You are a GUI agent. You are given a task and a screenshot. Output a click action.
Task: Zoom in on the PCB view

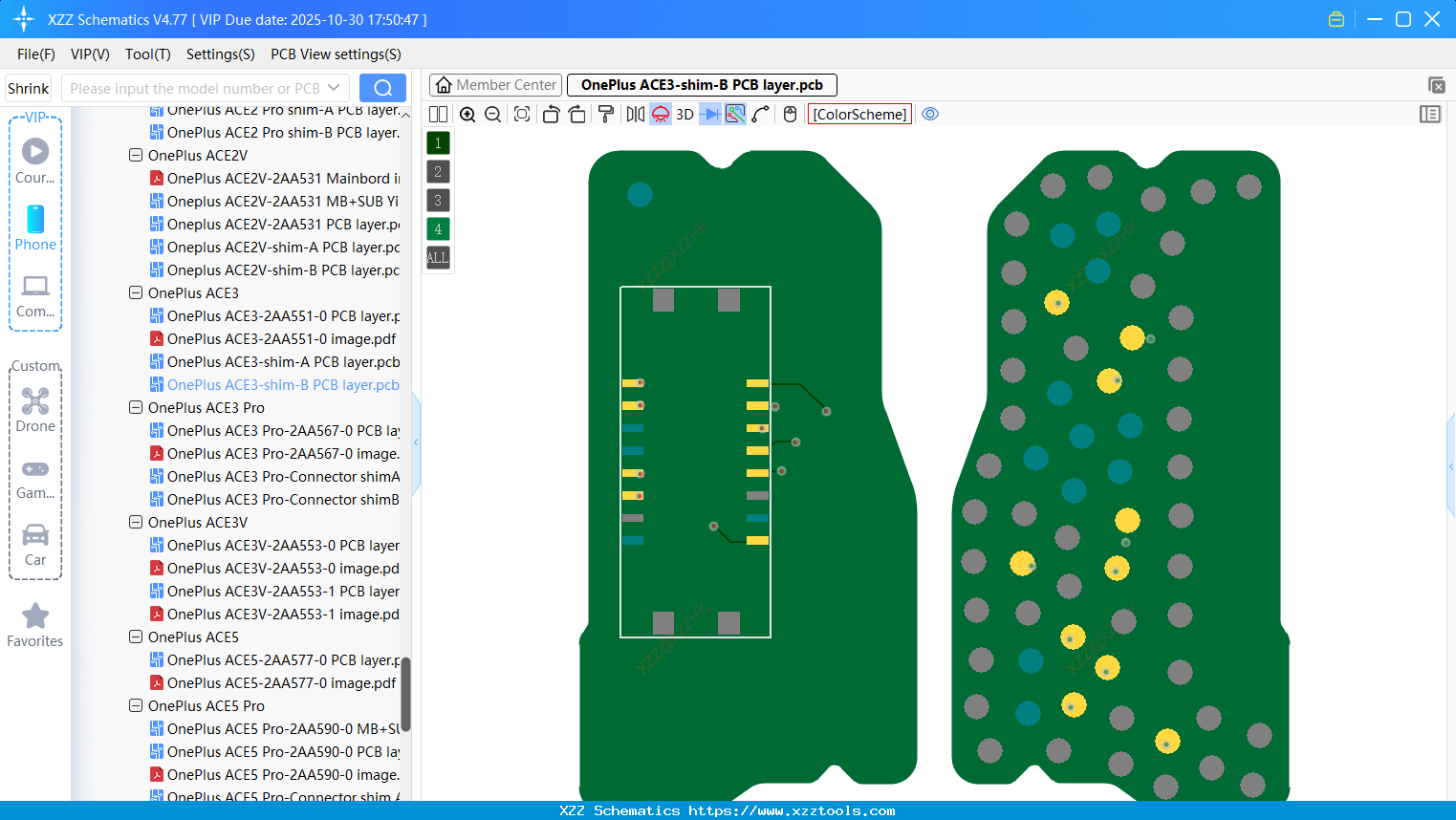pos(467,115)
